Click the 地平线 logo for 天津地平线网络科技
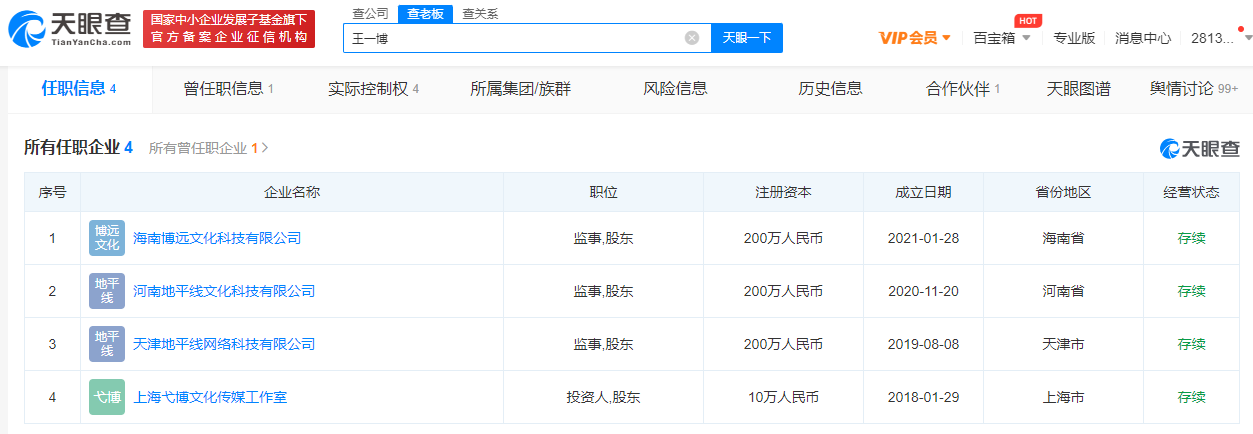Screen dimensions: 1253x434 coord(107,344)
